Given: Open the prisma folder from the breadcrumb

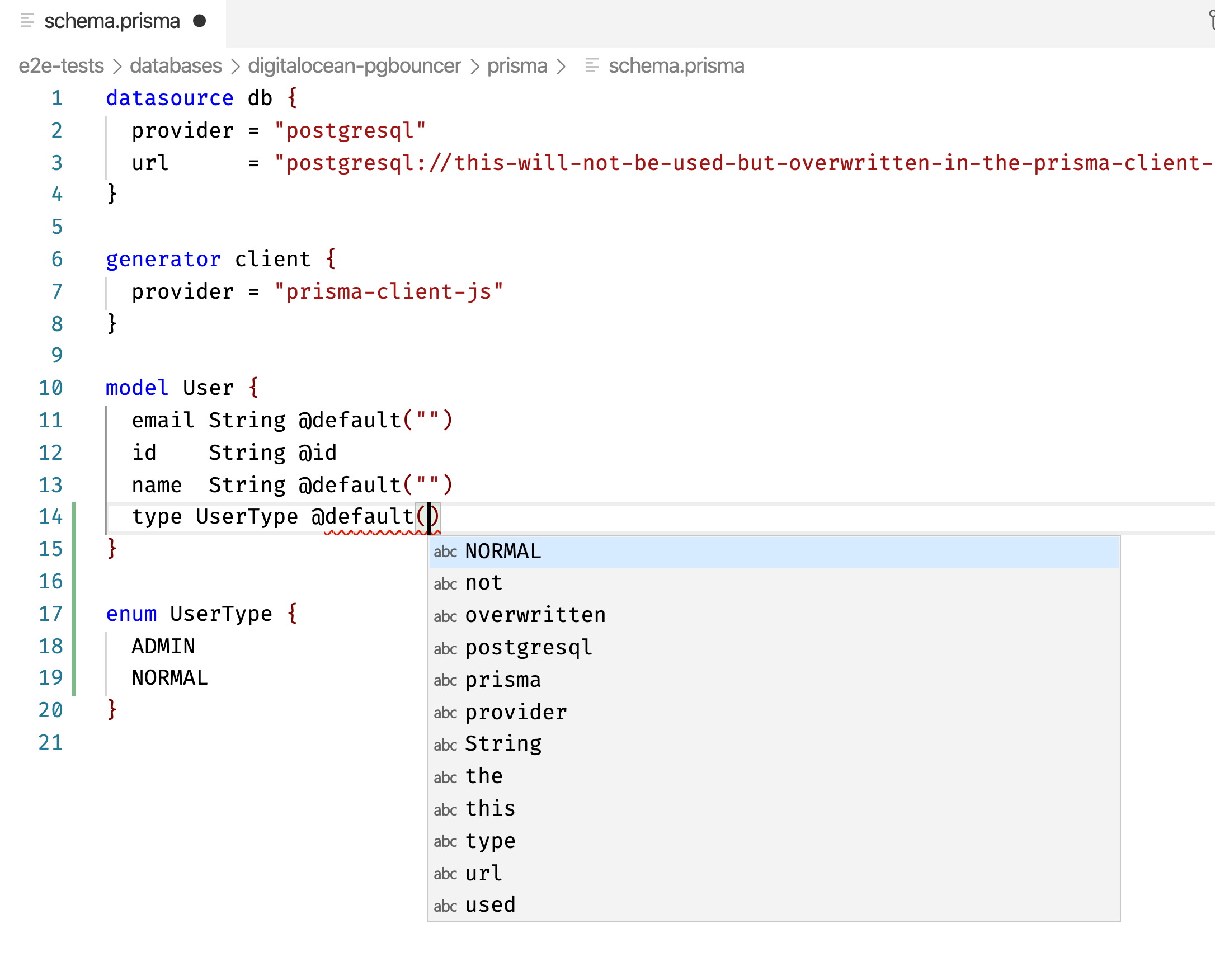Looking at the screenshot, I should [517, 65].
